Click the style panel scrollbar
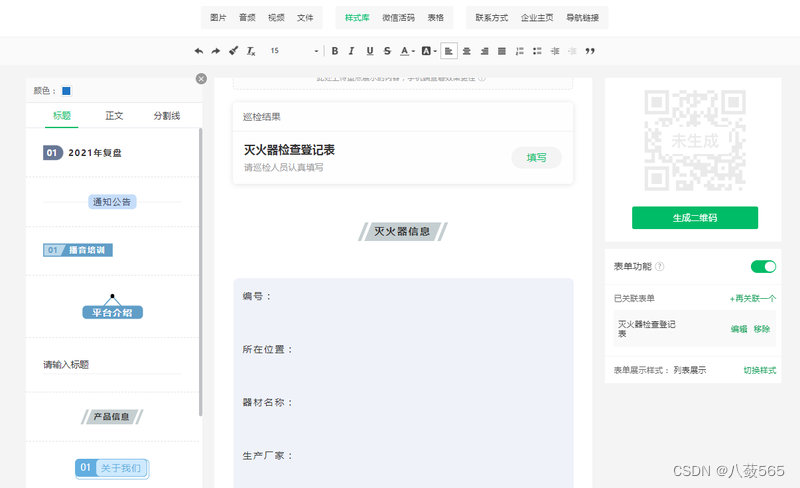The height and width of the screenshot is (488, 800). point(201,273)
